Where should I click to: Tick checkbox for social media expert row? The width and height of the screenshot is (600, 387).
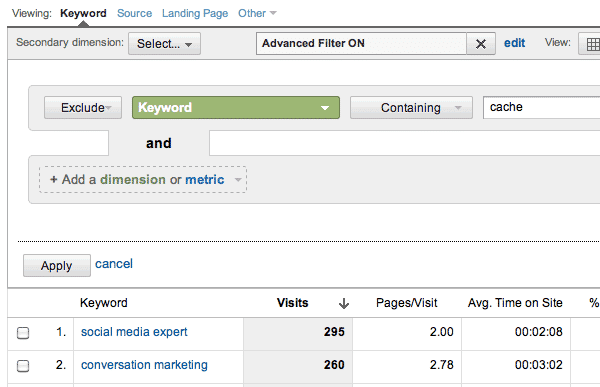[23, 333]
